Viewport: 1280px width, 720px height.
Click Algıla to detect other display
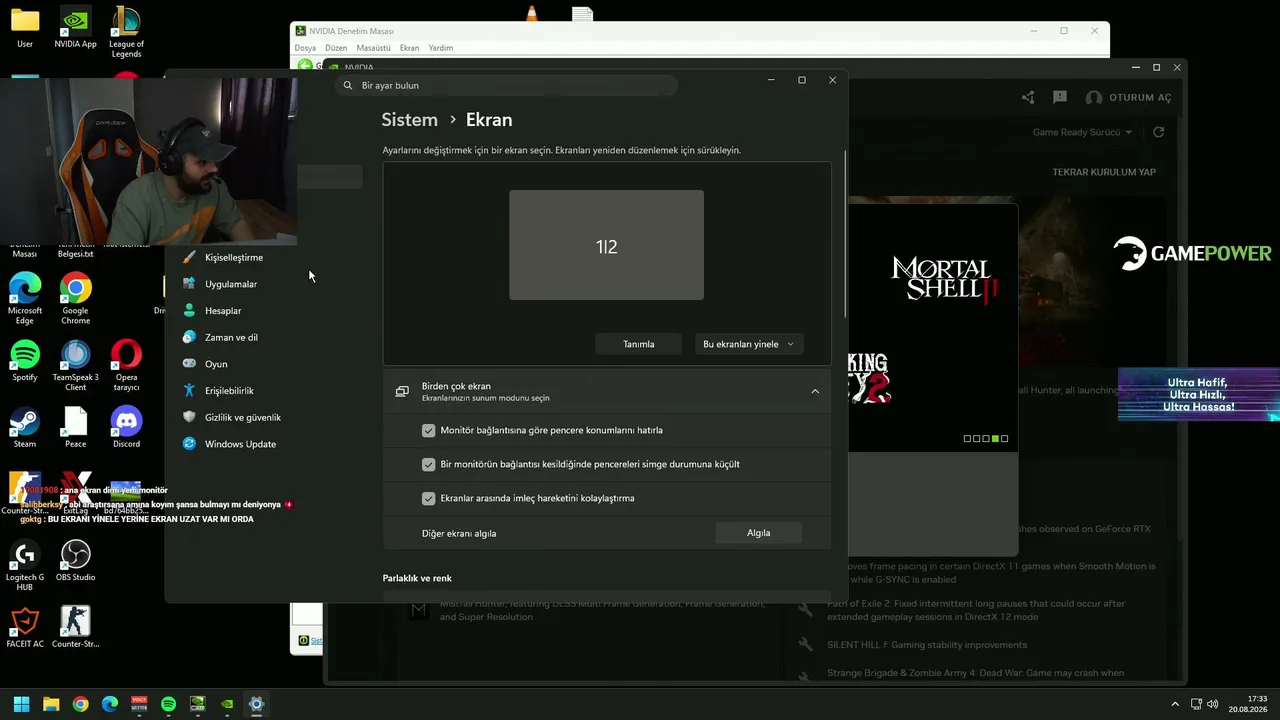[x=759, y=533]
